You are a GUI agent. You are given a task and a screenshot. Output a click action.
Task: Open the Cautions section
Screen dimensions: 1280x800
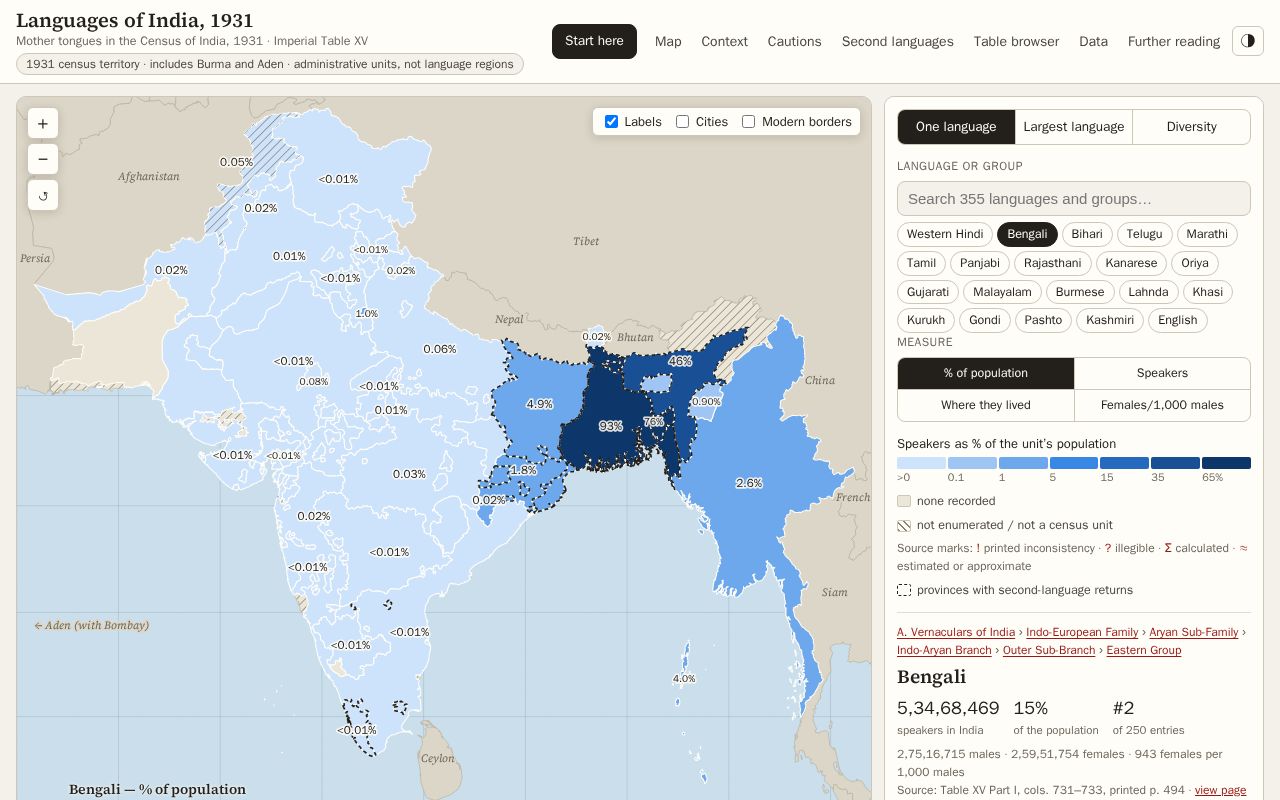[794, 41]
